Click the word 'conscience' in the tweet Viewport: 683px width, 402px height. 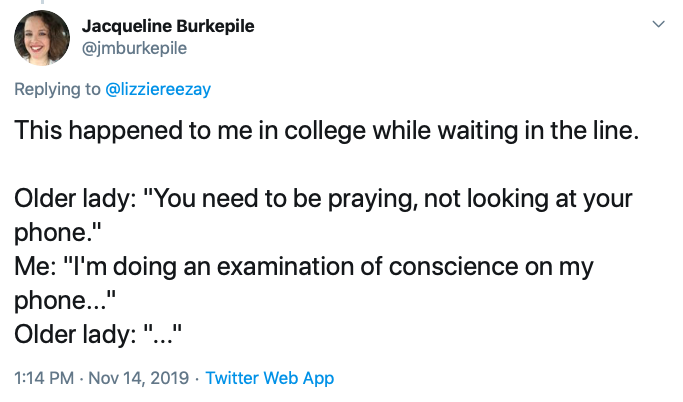tap(467, 268)
